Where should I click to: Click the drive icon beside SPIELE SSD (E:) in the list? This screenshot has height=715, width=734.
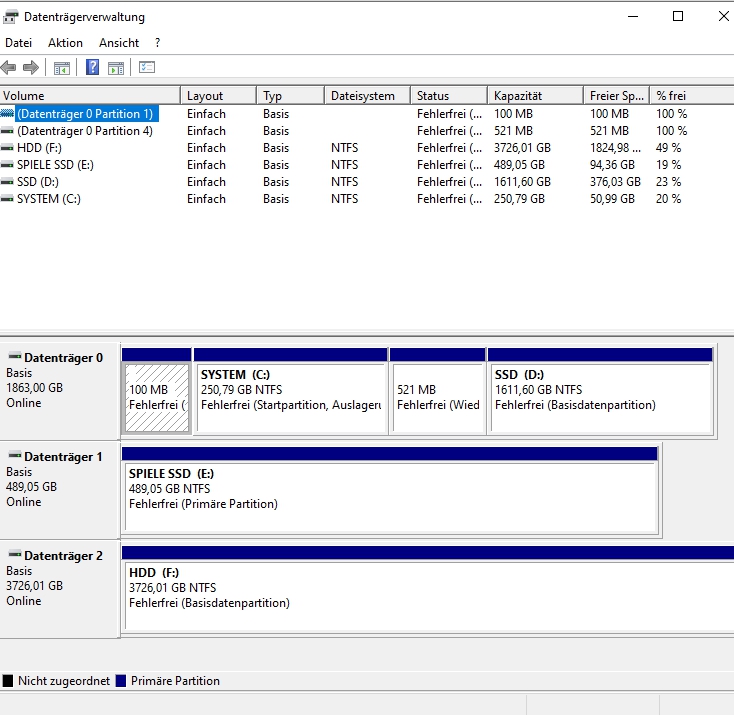(7, 165)
